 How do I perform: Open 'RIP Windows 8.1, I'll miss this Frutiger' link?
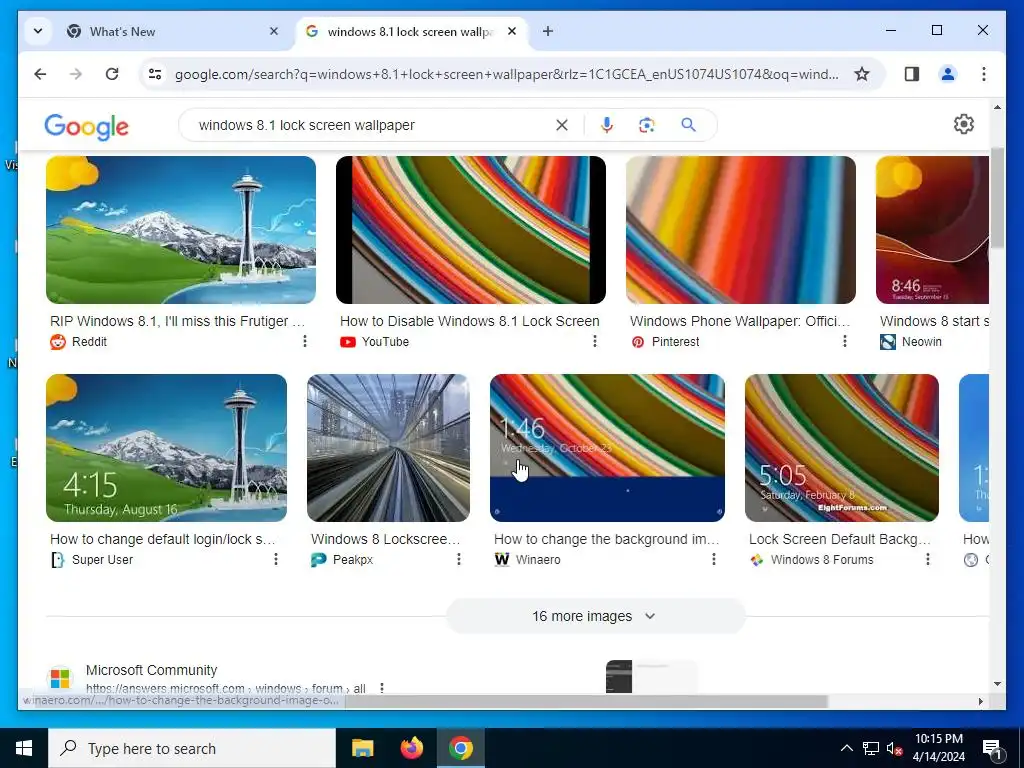click(178, 321)
